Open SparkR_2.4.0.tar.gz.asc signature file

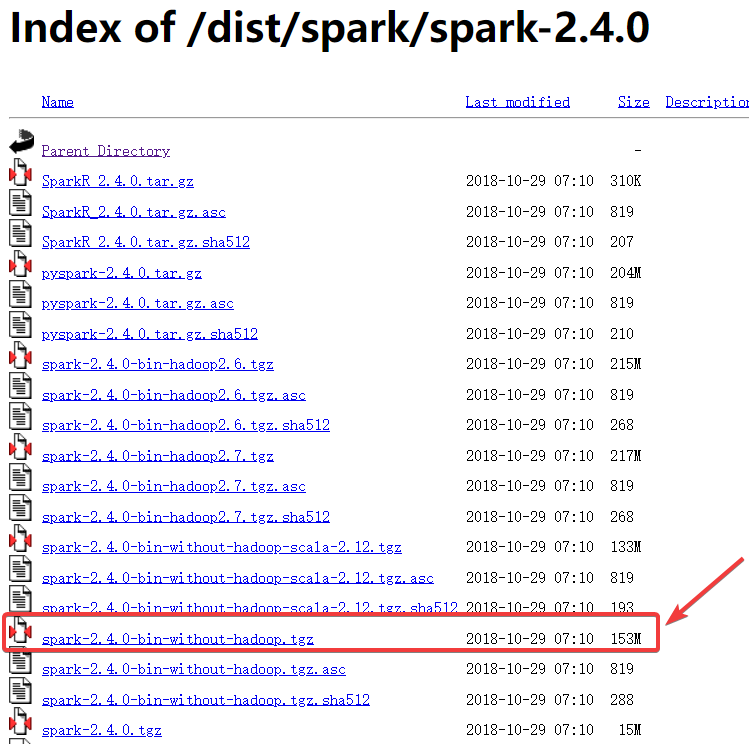pyautogui.click(x=134, y=212)
